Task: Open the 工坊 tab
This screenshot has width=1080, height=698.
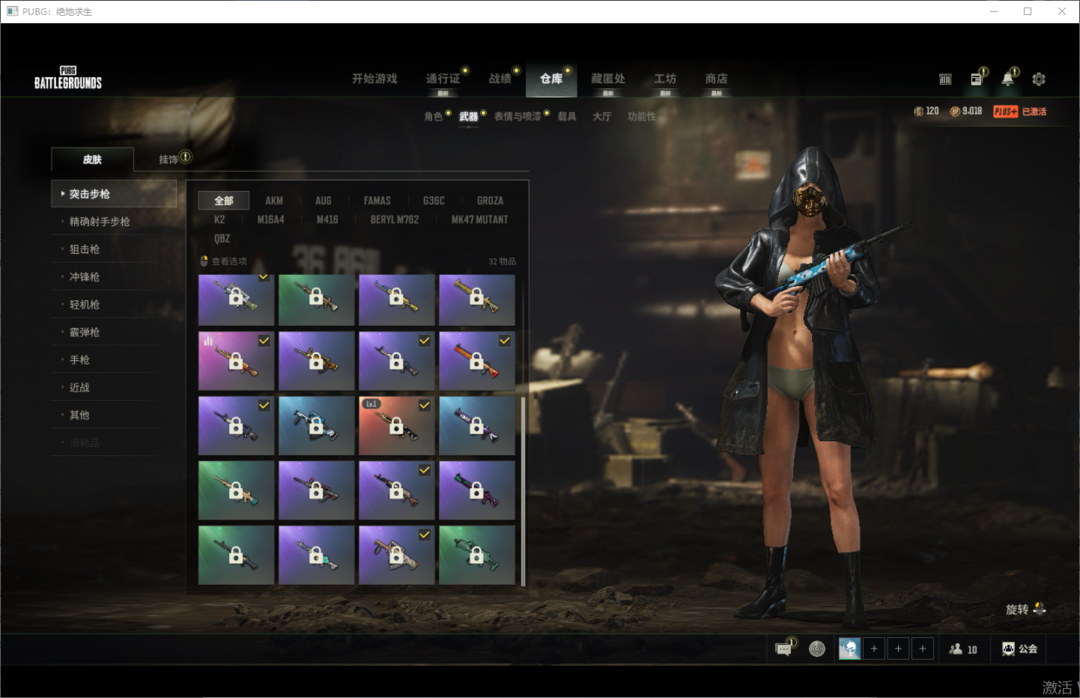Action: [665, 79]
